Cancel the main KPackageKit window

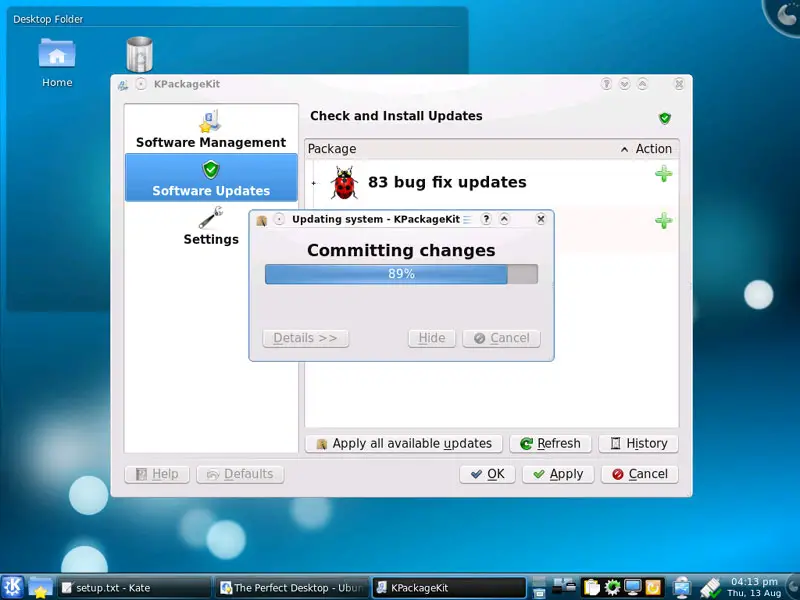coord(640,474)
